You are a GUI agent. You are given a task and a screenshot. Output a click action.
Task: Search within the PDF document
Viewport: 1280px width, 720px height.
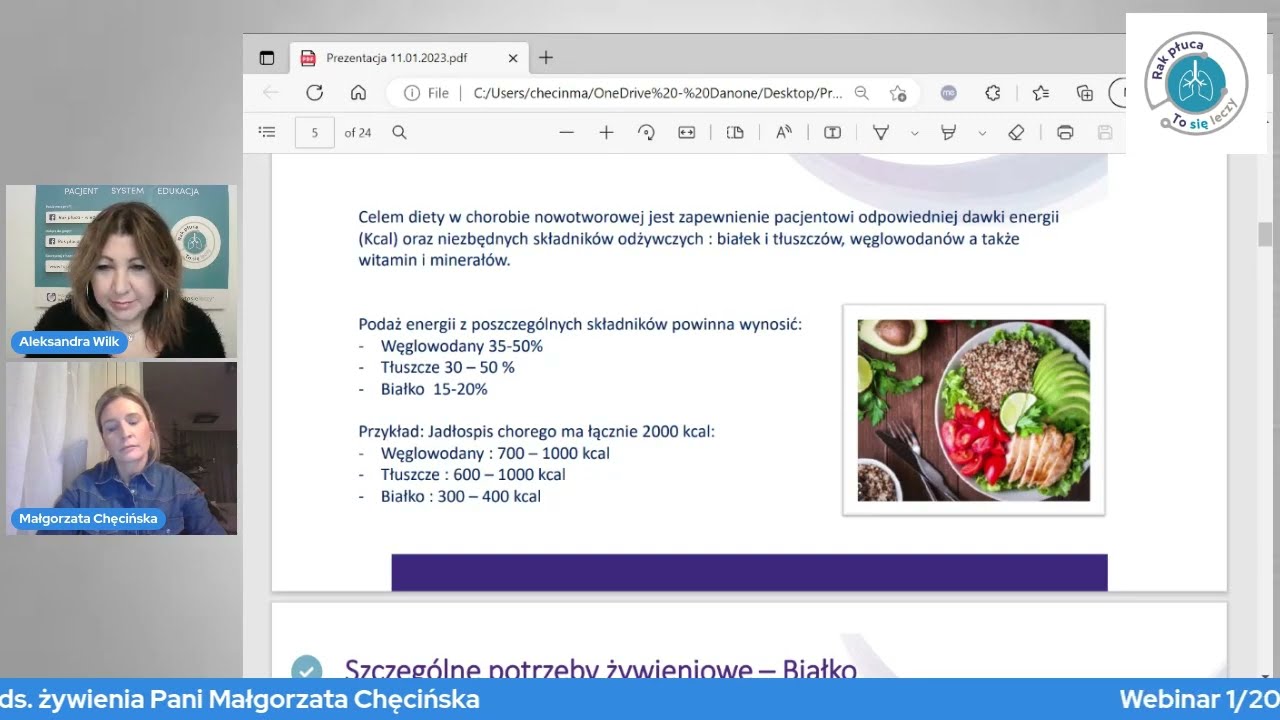click(x=399, y=132)
